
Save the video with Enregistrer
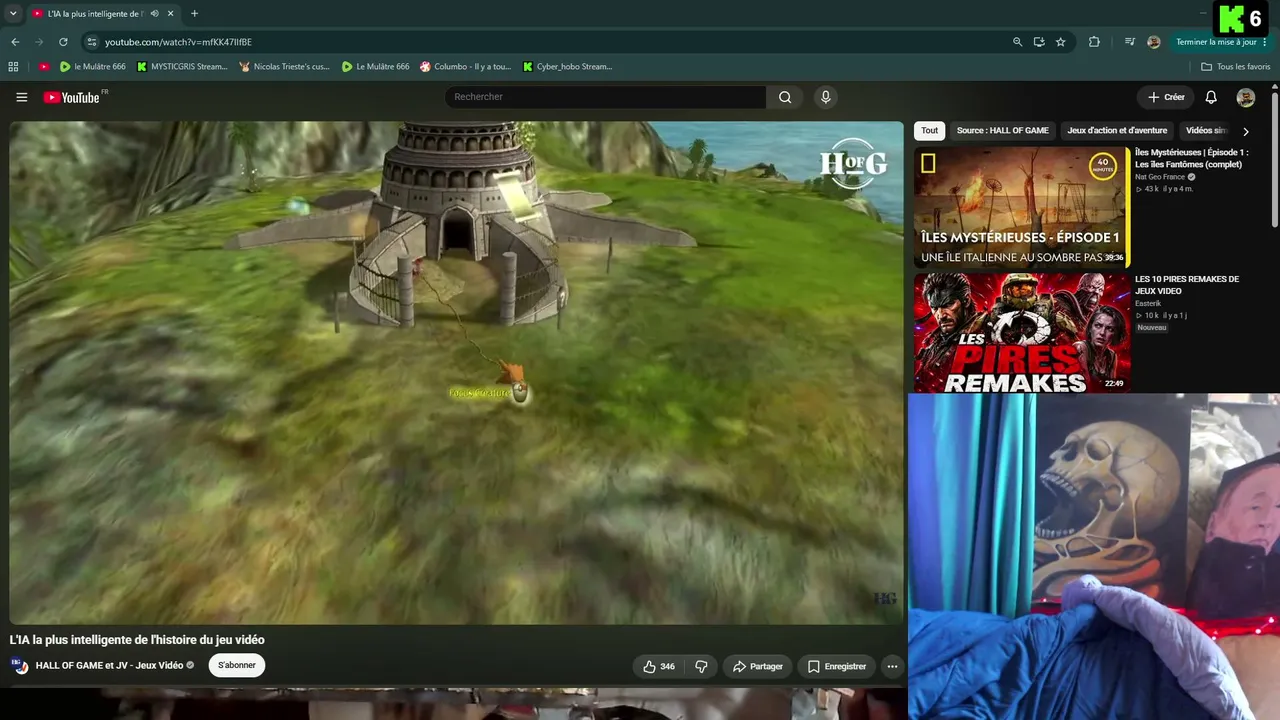coord(836,666)
